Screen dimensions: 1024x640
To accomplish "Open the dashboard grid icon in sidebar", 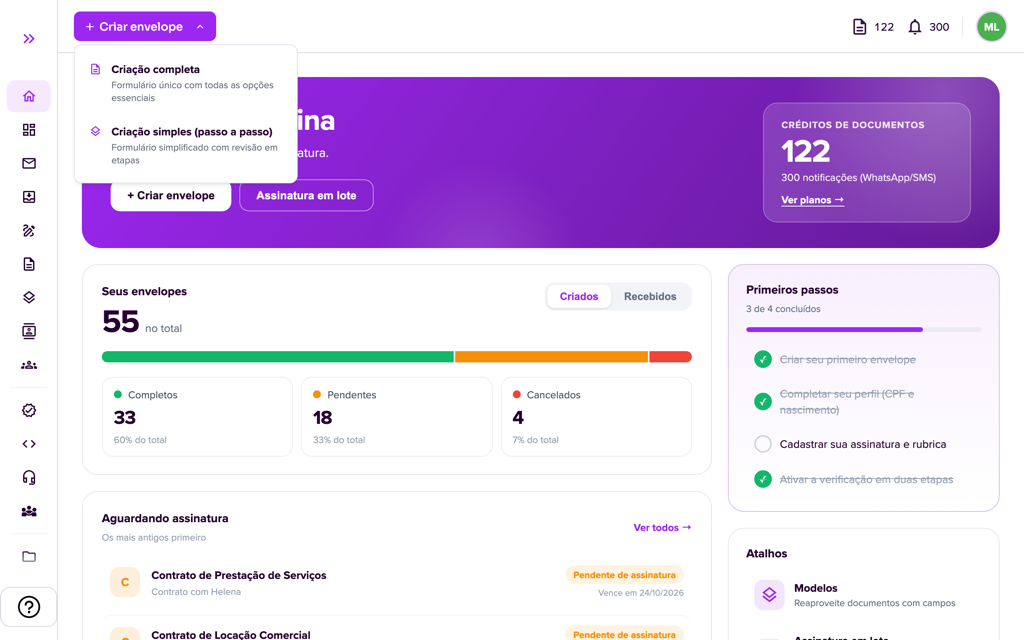I will [29, 130].
